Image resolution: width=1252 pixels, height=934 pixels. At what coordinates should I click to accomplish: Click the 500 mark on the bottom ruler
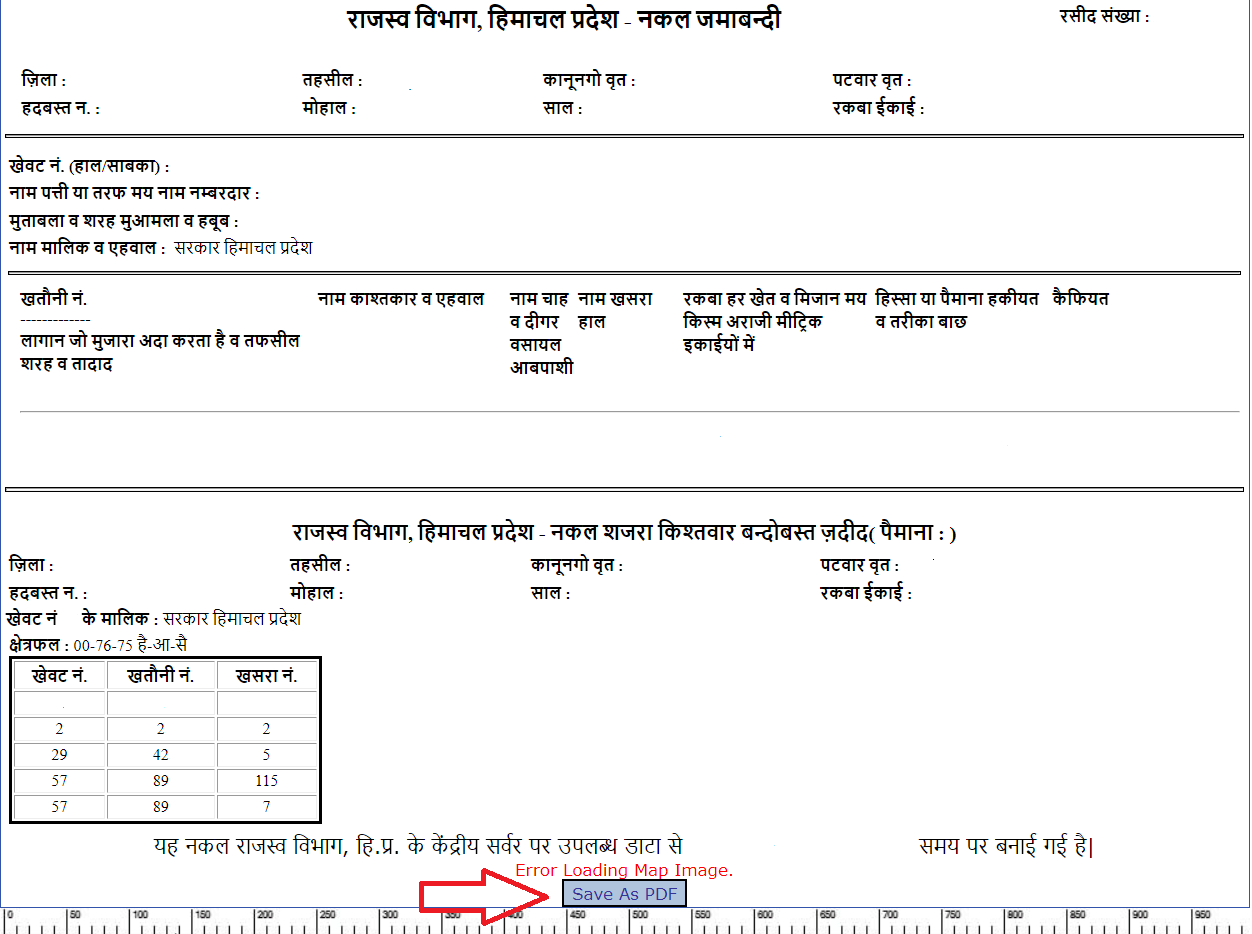pos(632,917)
